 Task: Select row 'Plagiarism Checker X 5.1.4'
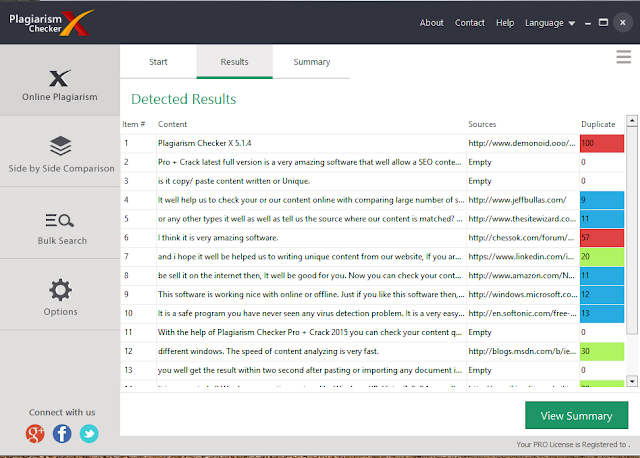[373, 143]
